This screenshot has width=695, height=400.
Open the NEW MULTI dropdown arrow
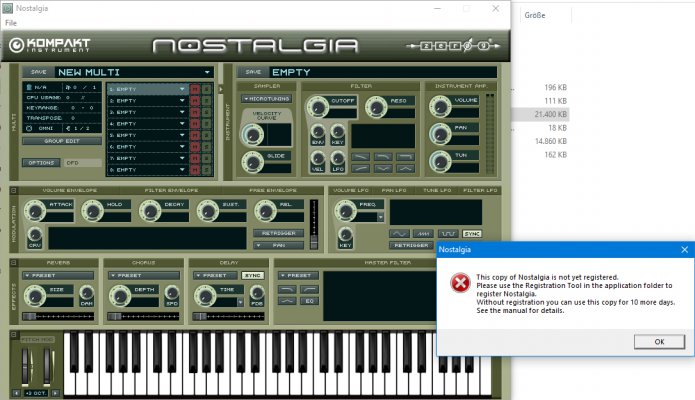pyautogui.click(x=207, y=72)
